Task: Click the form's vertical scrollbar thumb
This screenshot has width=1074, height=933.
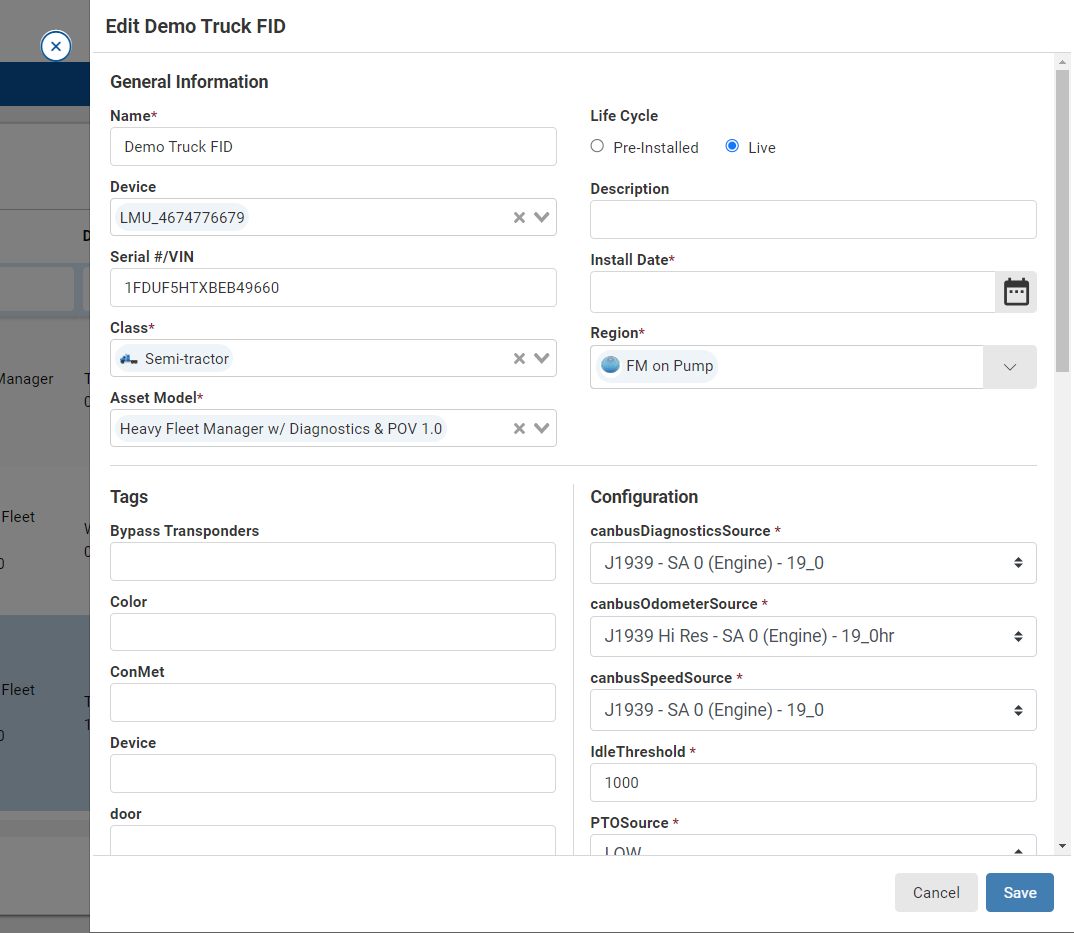Action: click(x=1062, y=221)
